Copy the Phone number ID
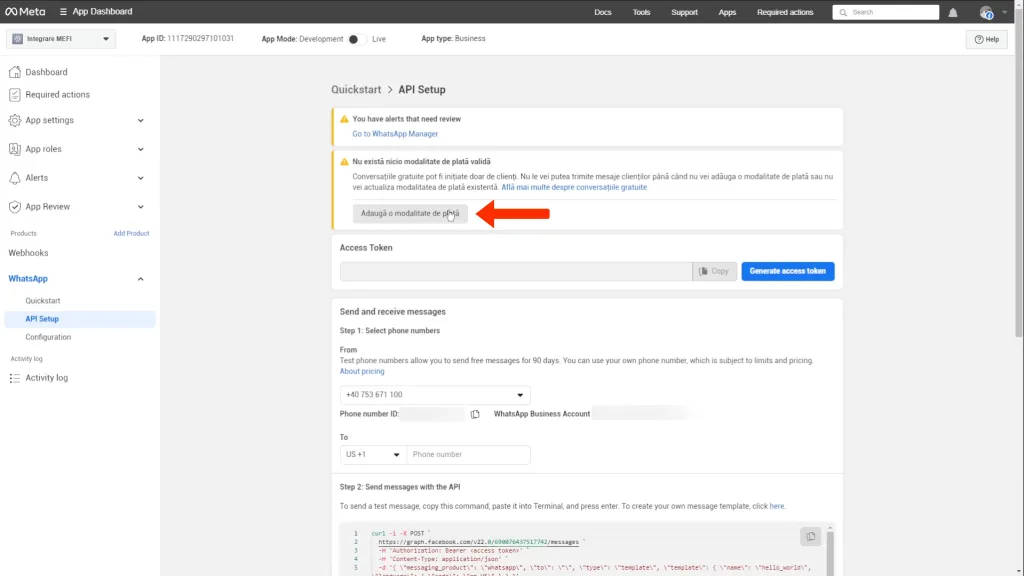1024x576 pixels. click(x=475, y=414)
